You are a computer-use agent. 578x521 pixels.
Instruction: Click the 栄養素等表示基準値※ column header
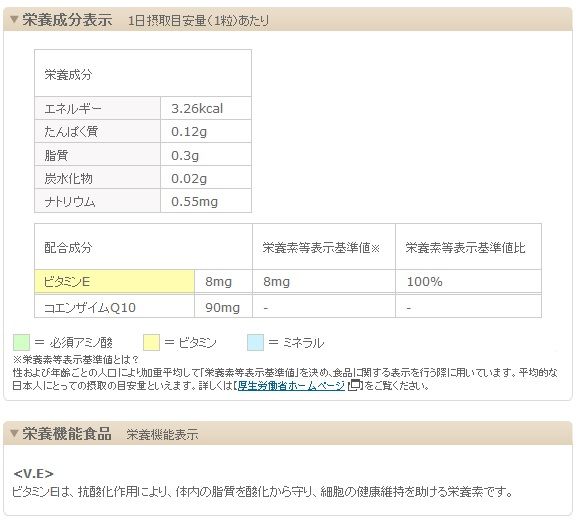click(x=321, y=248)
